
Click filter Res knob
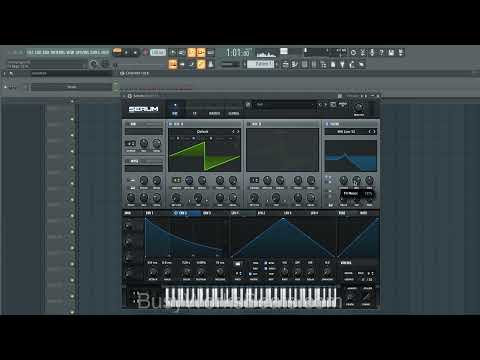[x=356, y=180]
